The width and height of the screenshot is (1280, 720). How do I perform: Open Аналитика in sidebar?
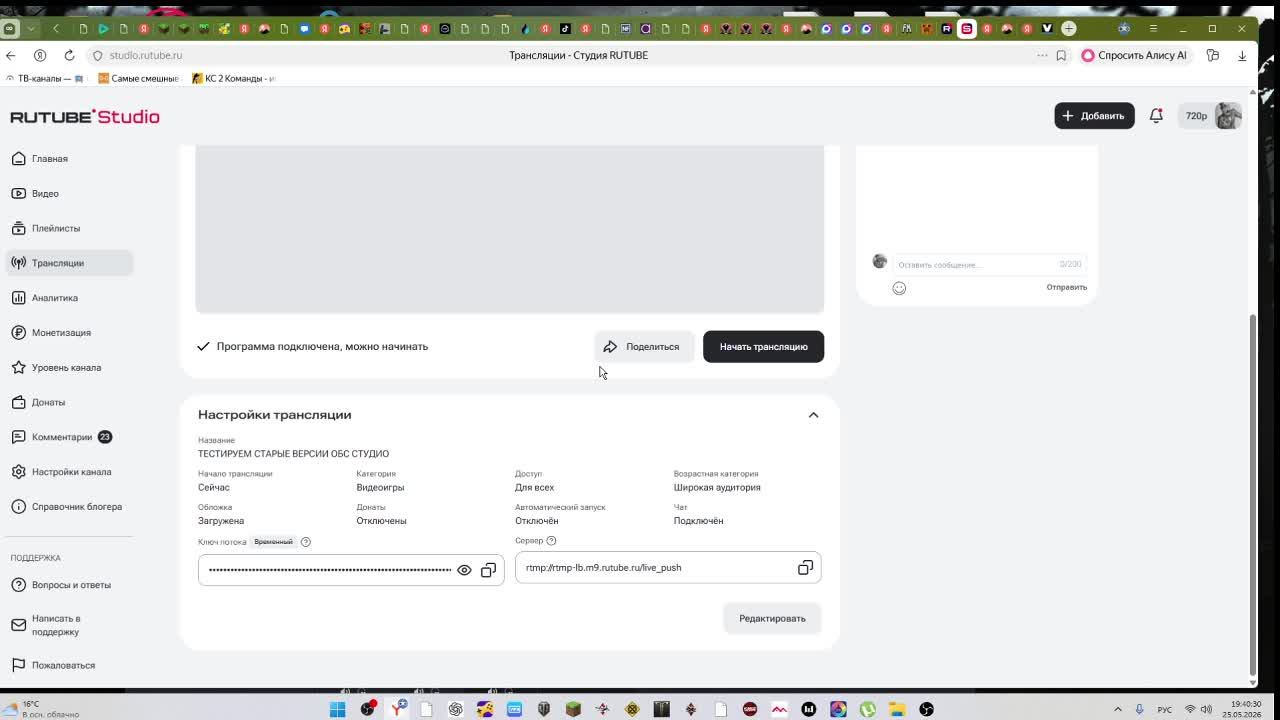tap(69, 298)
